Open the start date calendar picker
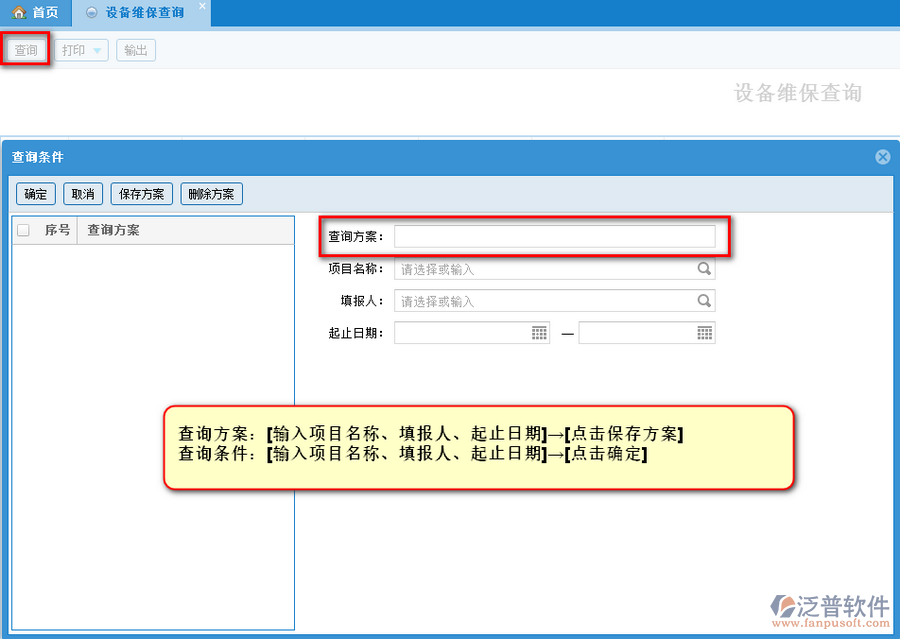 click(x=539, y=333)
